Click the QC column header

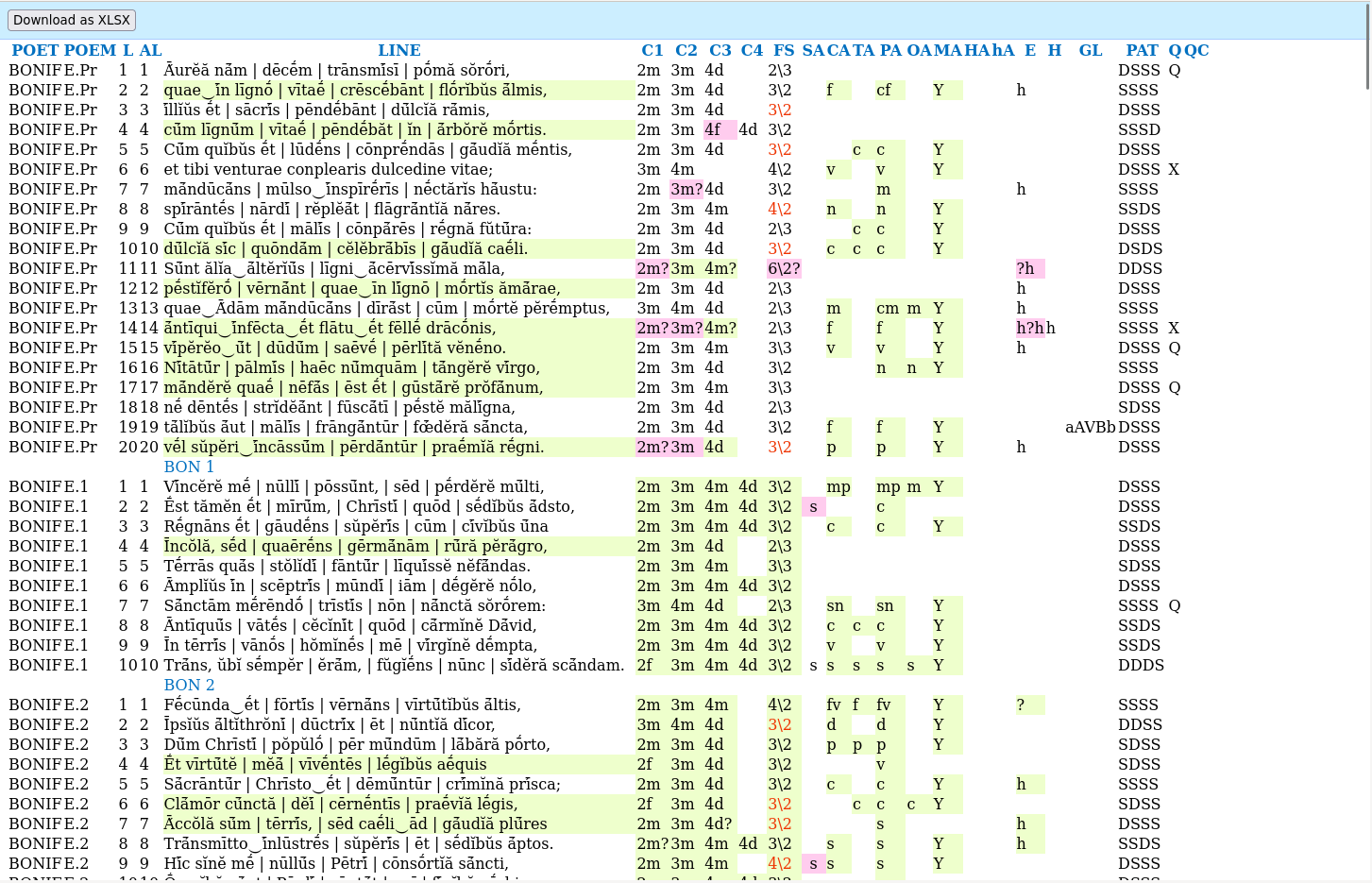click(x=1196, y=50)
